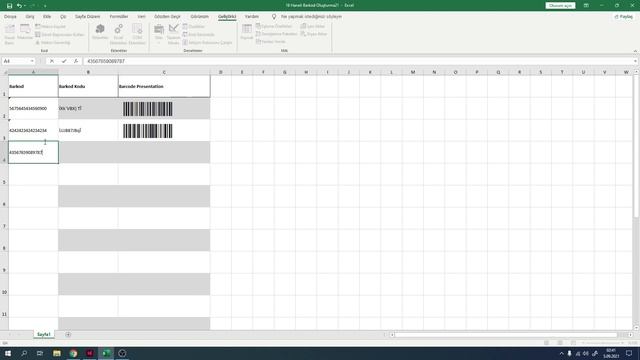The image size is (640, 360).
Task: Click İçeri Aktar XML import
Action: point(313,26)
